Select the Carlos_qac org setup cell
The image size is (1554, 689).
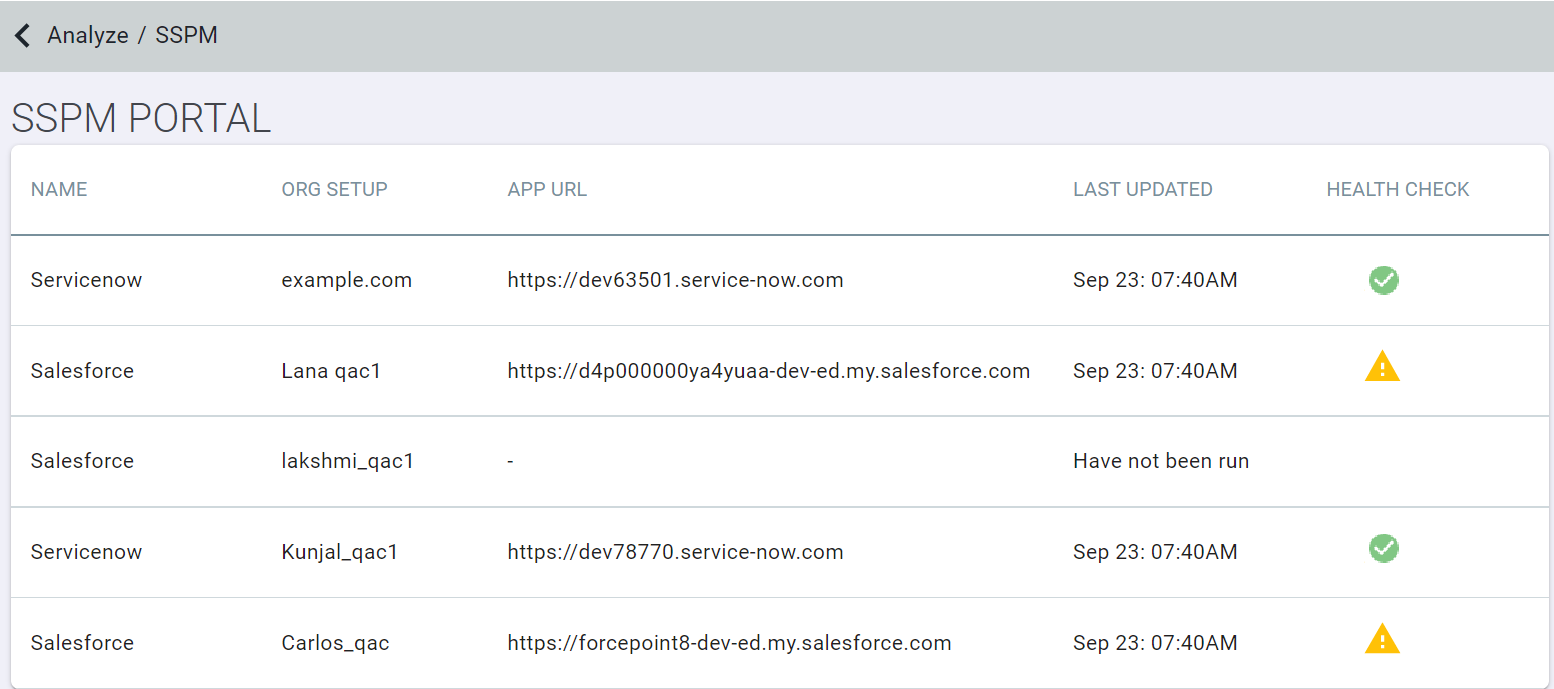coord(335,643)
